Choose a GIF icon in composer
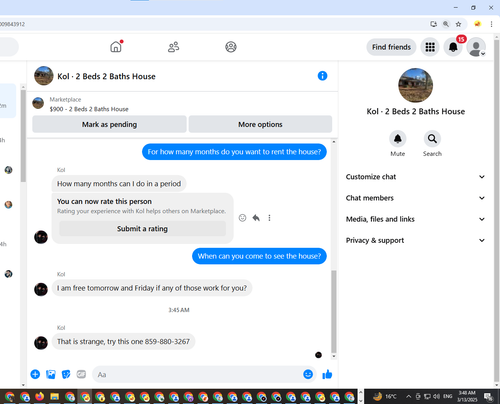The width and height of the screenshot is (500, 404). coord(81,374)
